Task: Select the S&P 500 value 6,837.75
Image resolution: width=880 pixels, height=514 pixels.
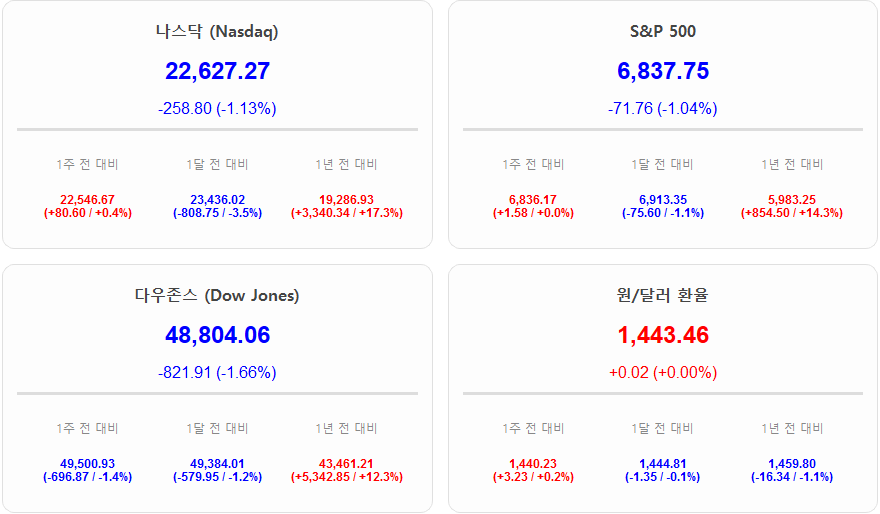Action: 662,71
